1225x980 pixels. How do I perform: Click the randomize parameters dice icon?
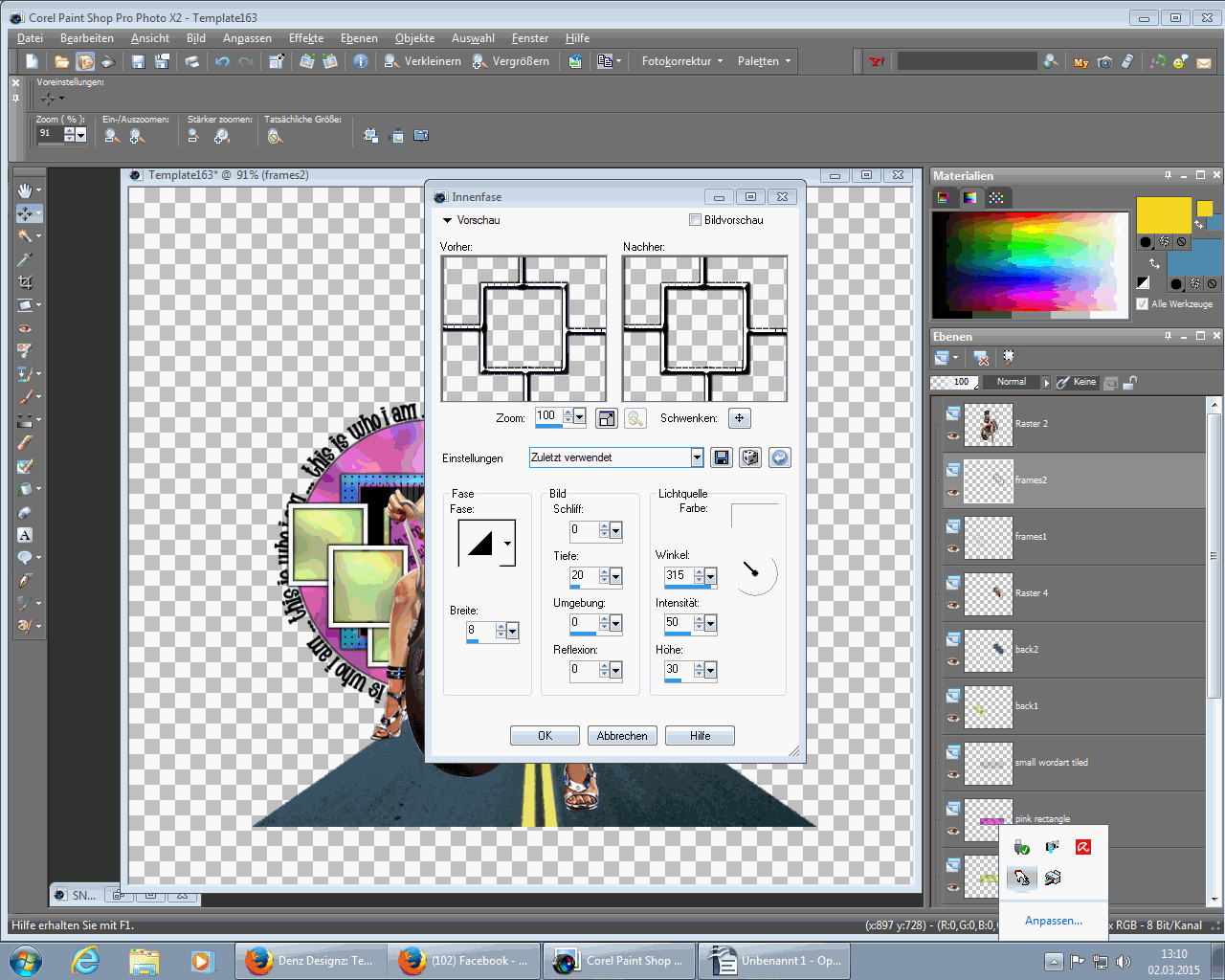coord(750,457)
